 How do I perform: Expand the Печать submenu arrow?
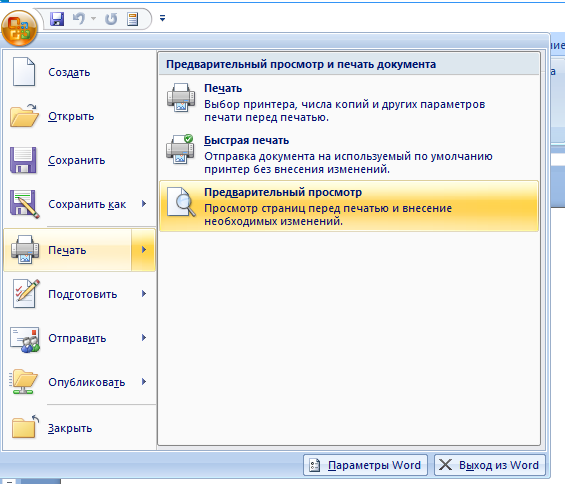pyautogui.click(x=143, y=250)
